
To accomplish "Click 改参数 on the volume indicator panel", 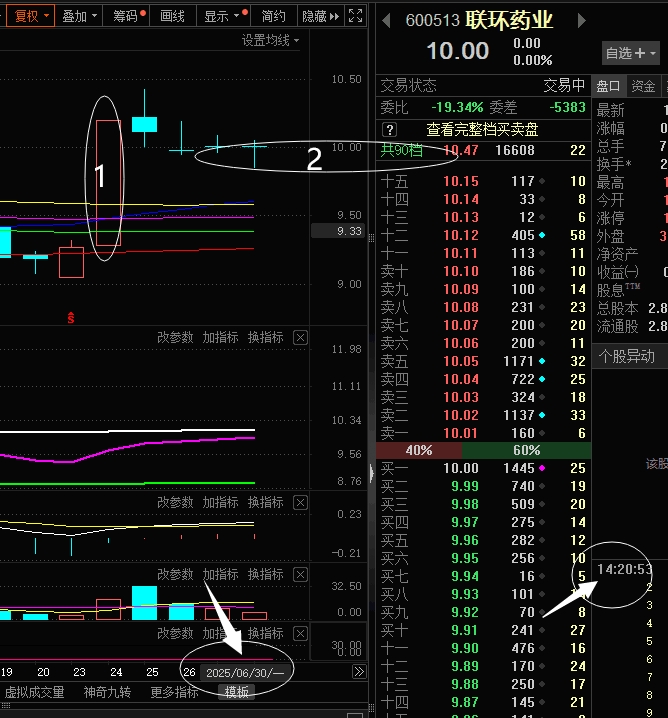I will point(175,574).
